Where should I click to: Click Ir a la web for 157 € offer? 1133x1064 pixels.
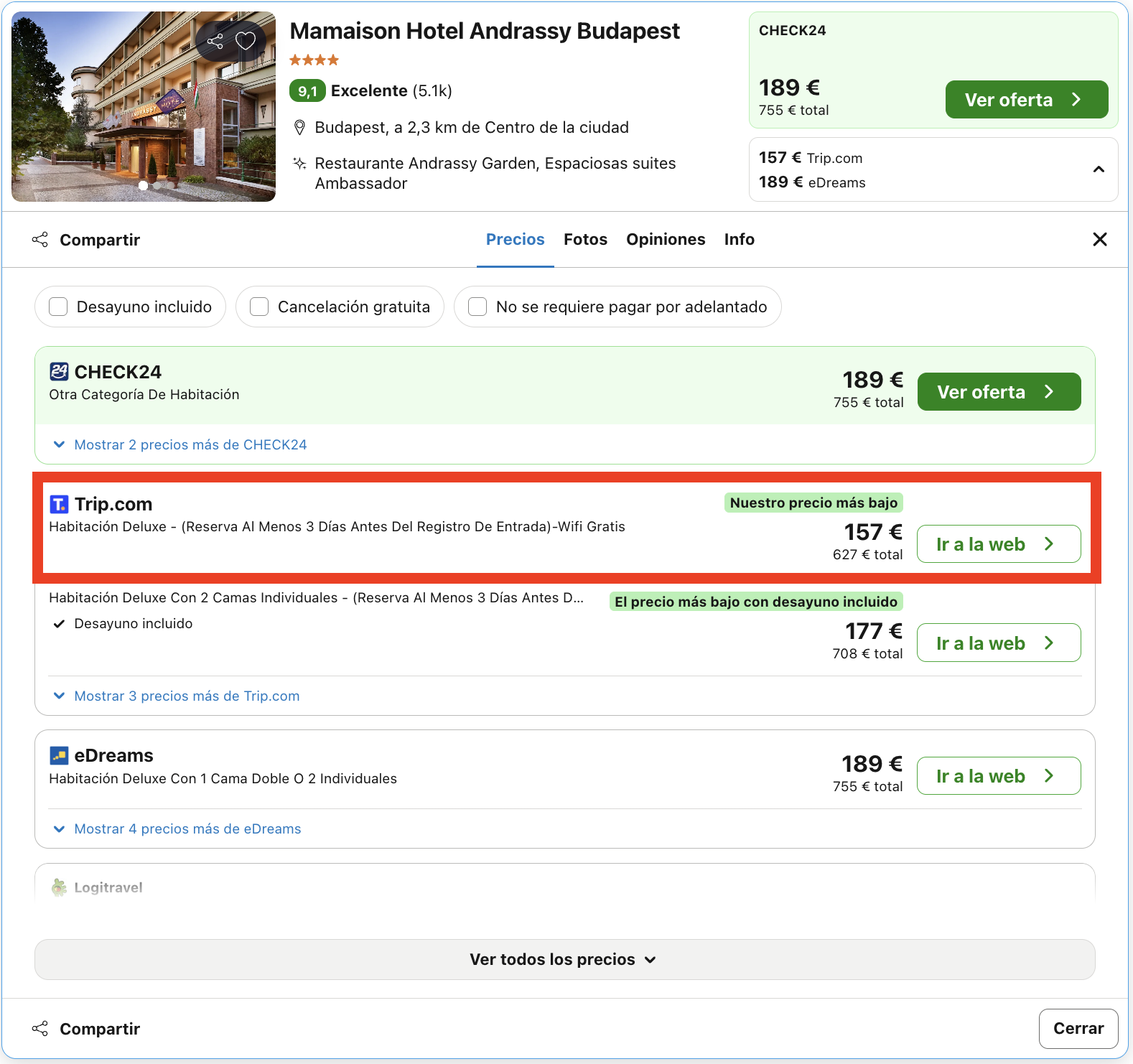999,543
